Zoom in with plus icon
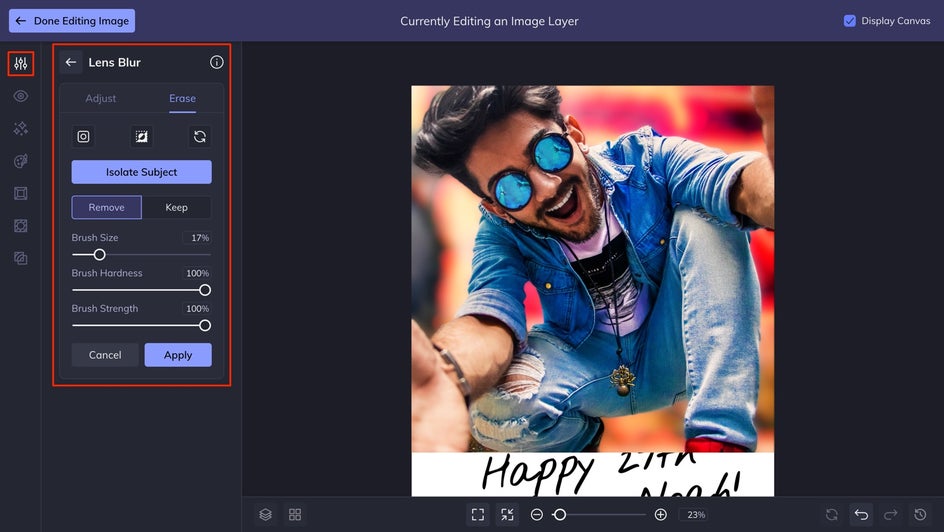The height and width of the screenshot is (532, 944). [660, 515]
